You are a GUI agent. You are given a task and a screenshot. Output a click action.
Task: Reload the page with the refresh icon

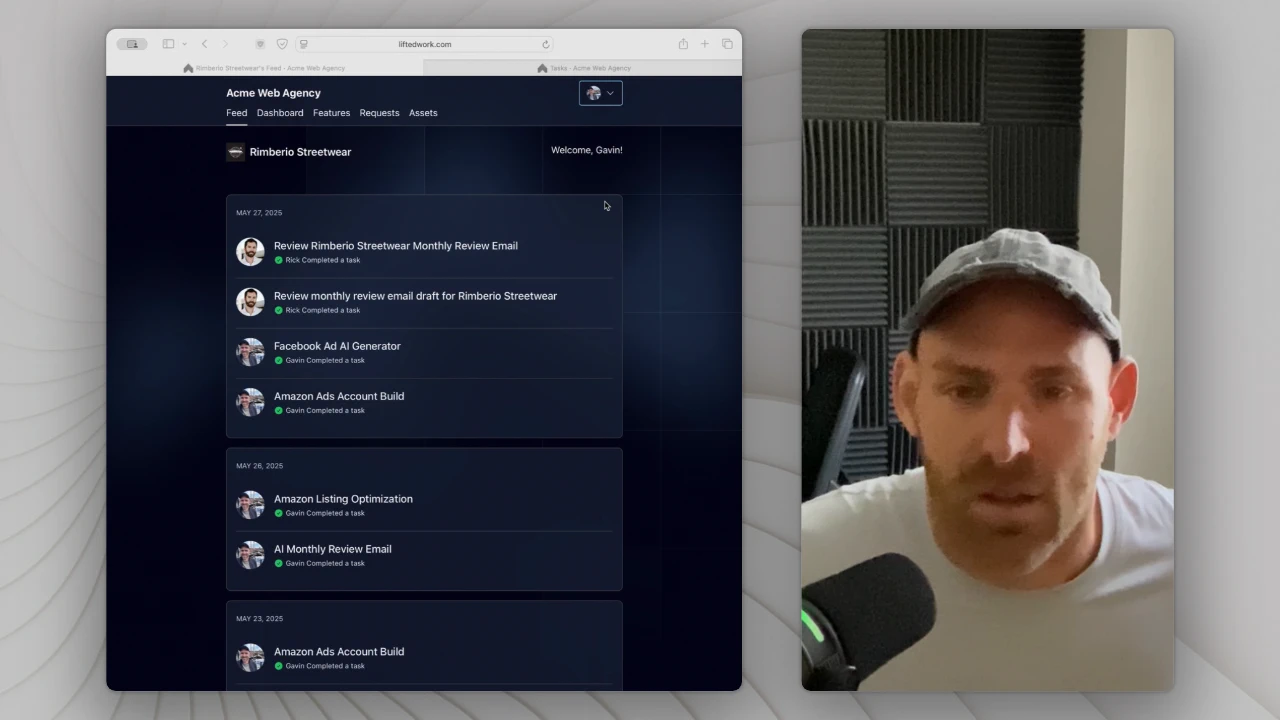point(546,44)
